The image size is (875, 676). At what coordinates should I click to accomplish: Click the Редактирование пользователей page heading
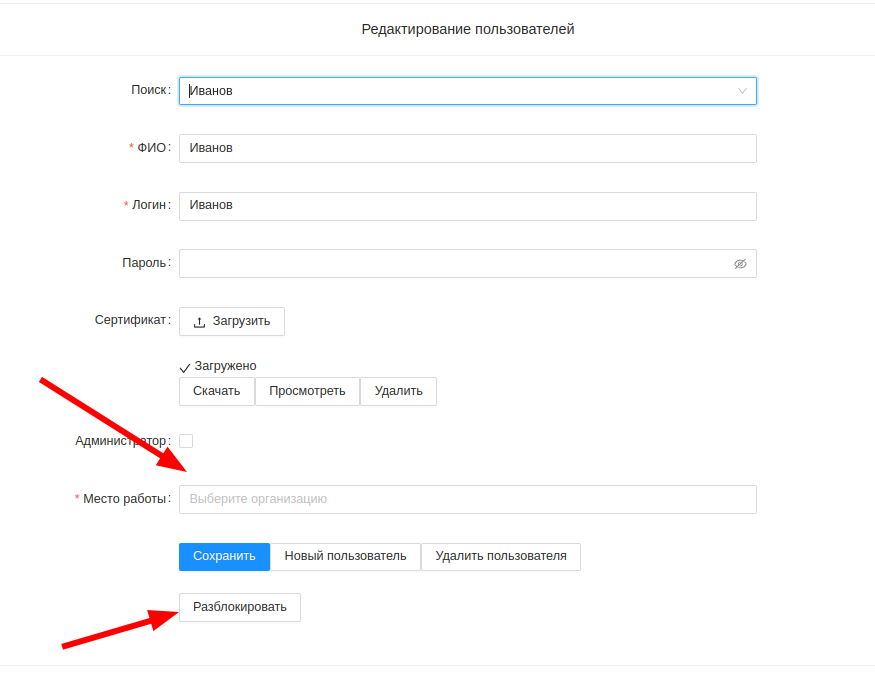coord(467,30)
